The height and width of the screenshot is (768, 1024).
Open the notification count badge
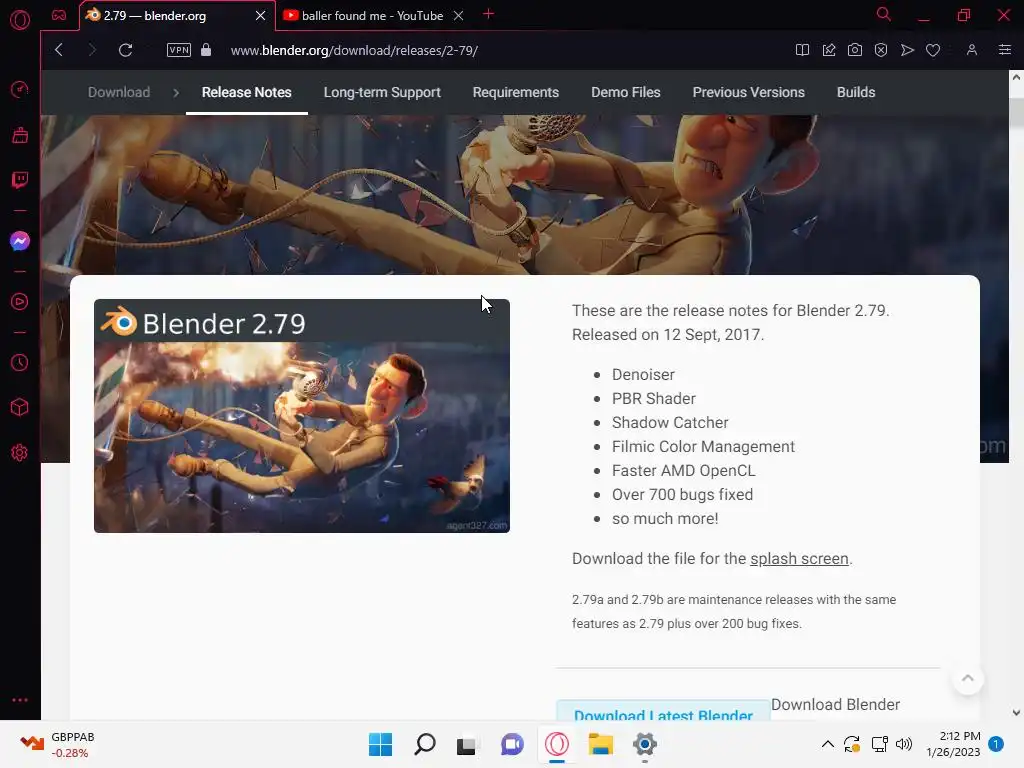(x=996, y=744)
